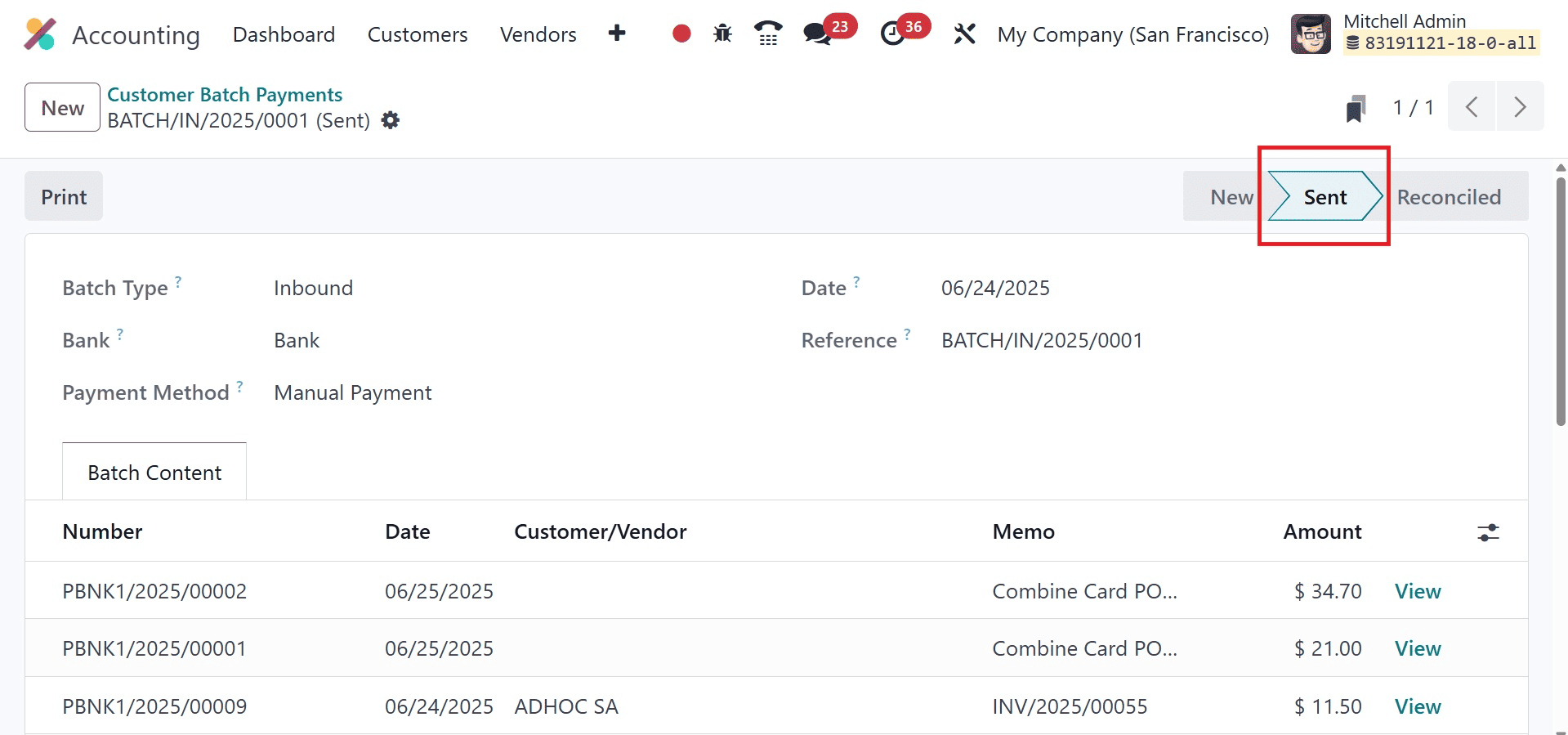Click the red record indicator icon
1568x735 pixels.
coord(681,34)
